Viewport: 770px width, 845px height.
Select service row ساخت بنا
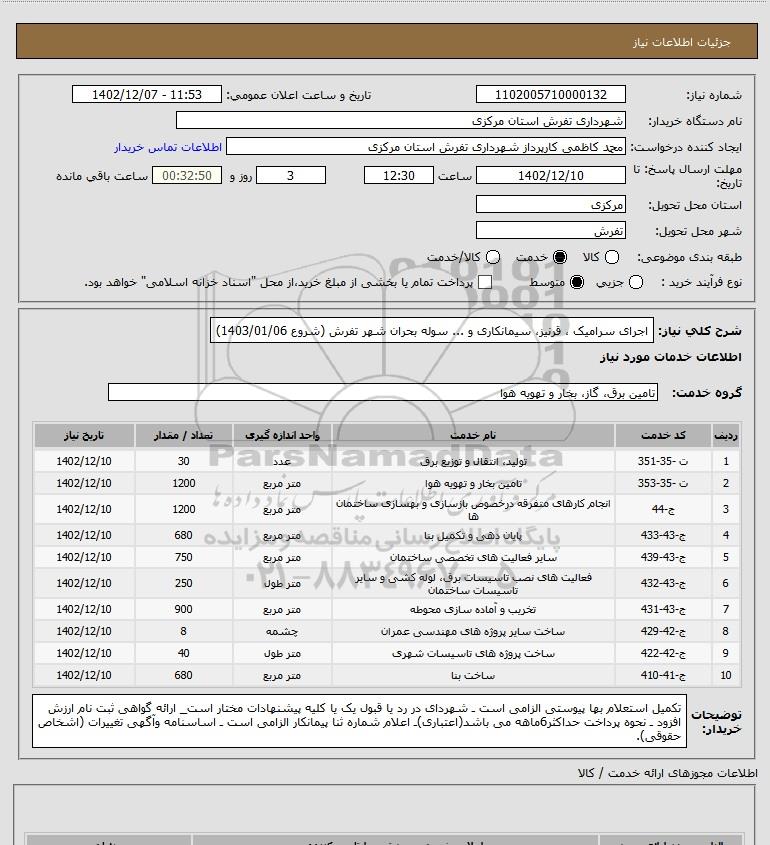[387, 676]
